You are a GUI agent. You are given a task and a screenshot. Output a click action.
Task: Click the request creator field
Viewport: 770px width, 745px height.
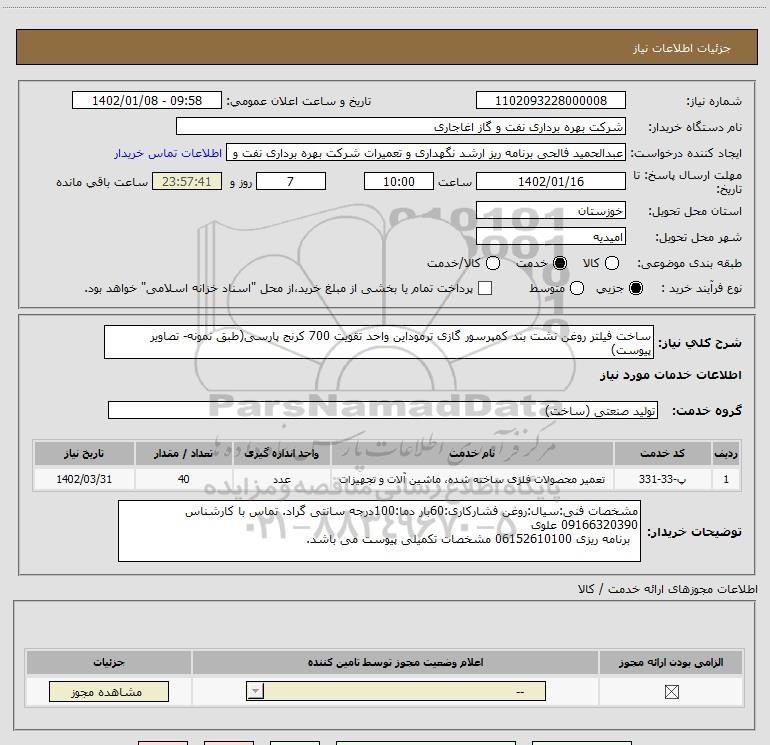pyautogui.click(x=426, y=153)
